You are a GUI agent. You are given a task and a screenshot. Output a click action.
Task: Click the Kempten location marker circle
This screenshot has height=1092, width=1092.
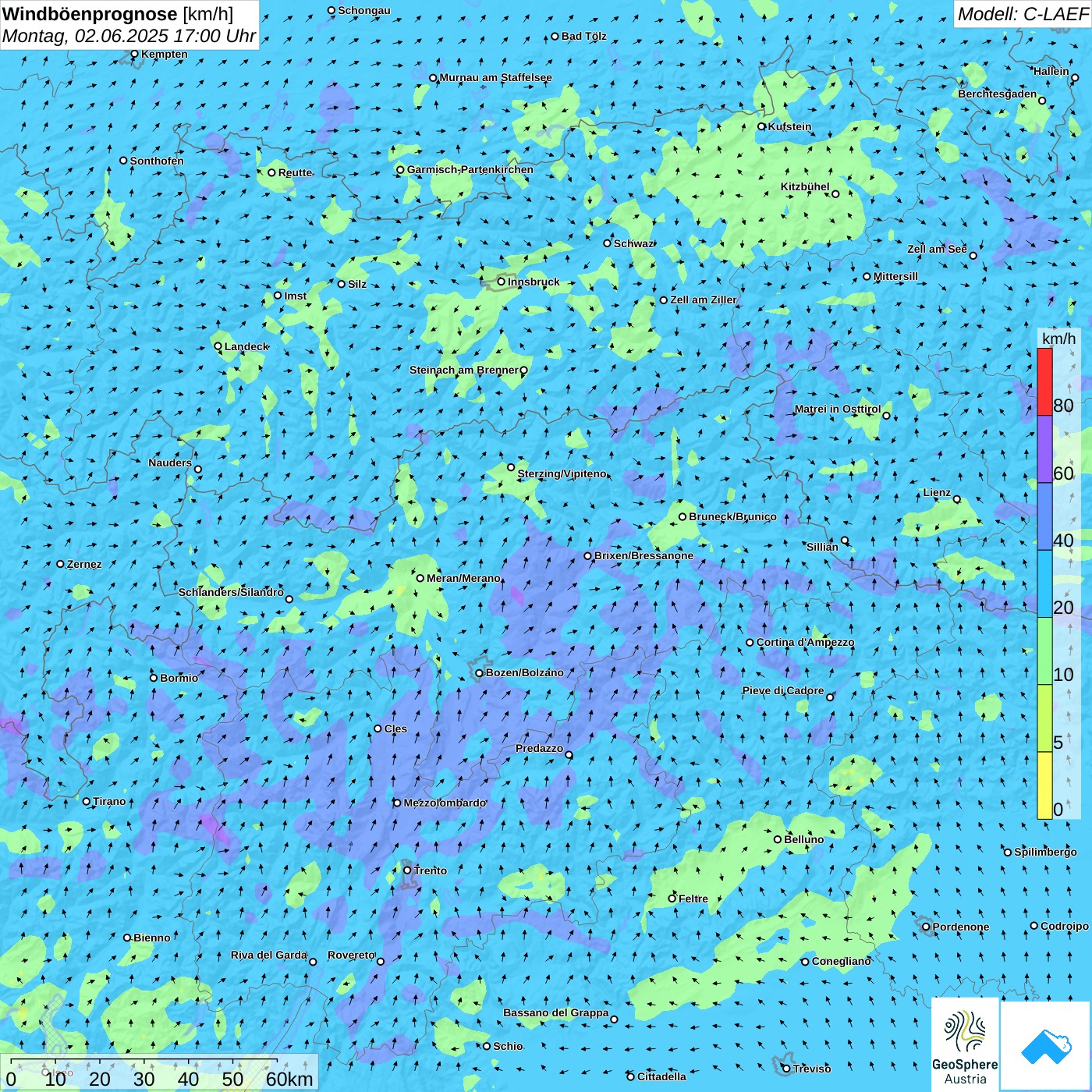tap(134, 54)
